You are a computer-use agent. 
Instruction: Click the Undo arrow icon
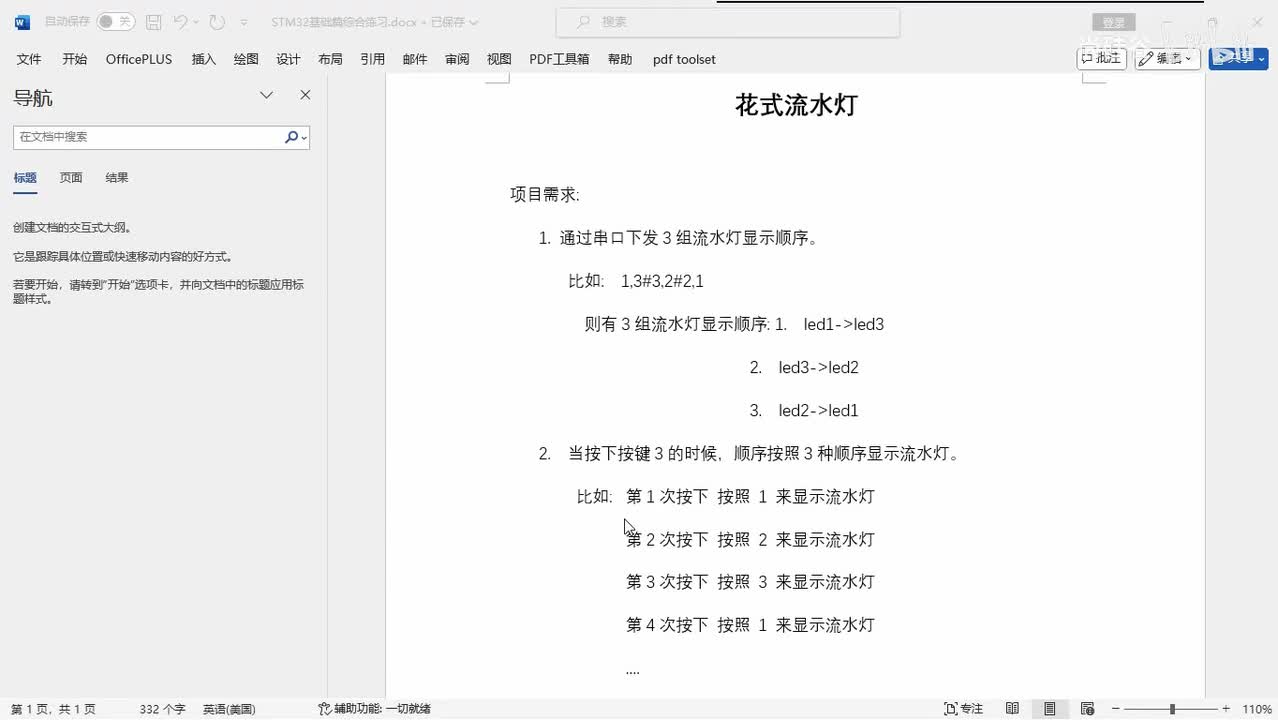pos(180,22)
